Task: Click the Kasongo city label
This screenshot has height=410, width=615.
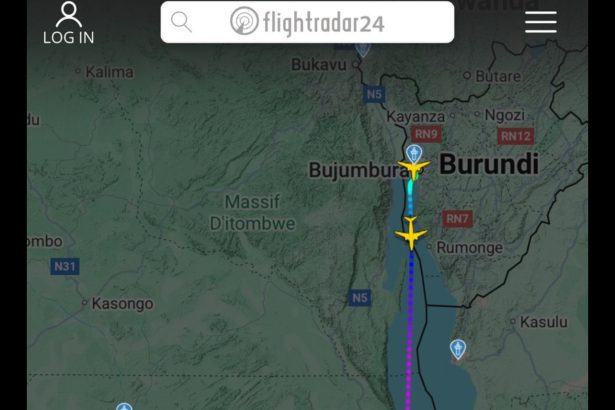Action: (x=122, y=304)
